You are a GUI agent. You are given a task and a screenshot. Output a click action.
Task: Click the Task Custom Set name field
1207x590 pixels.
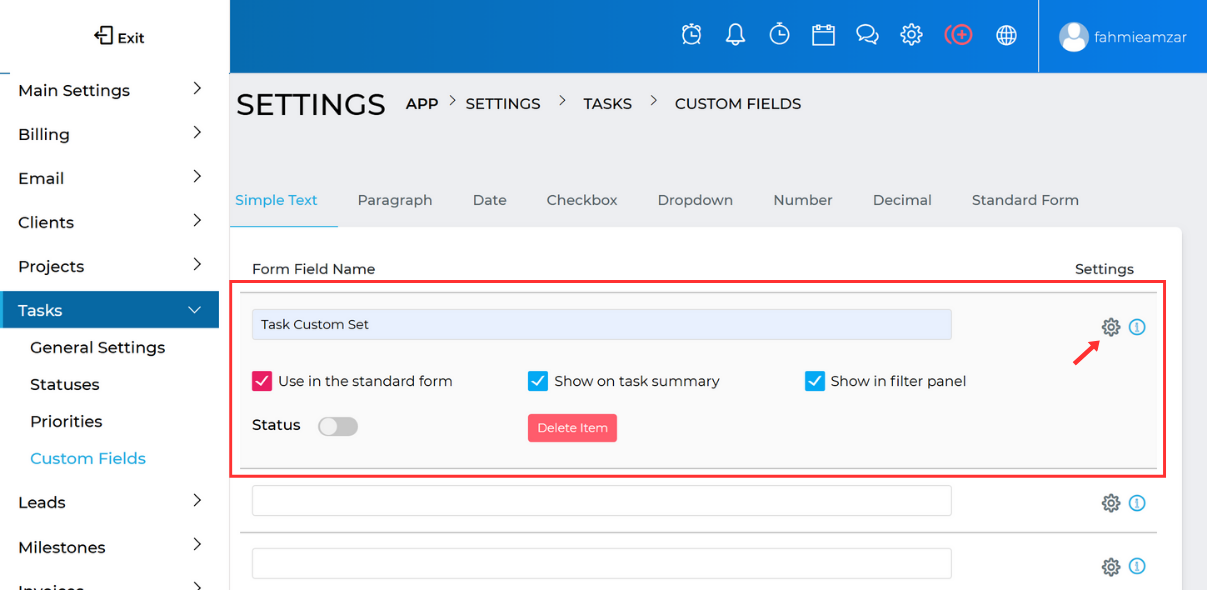pyautogui.click(x=602, y=324)
